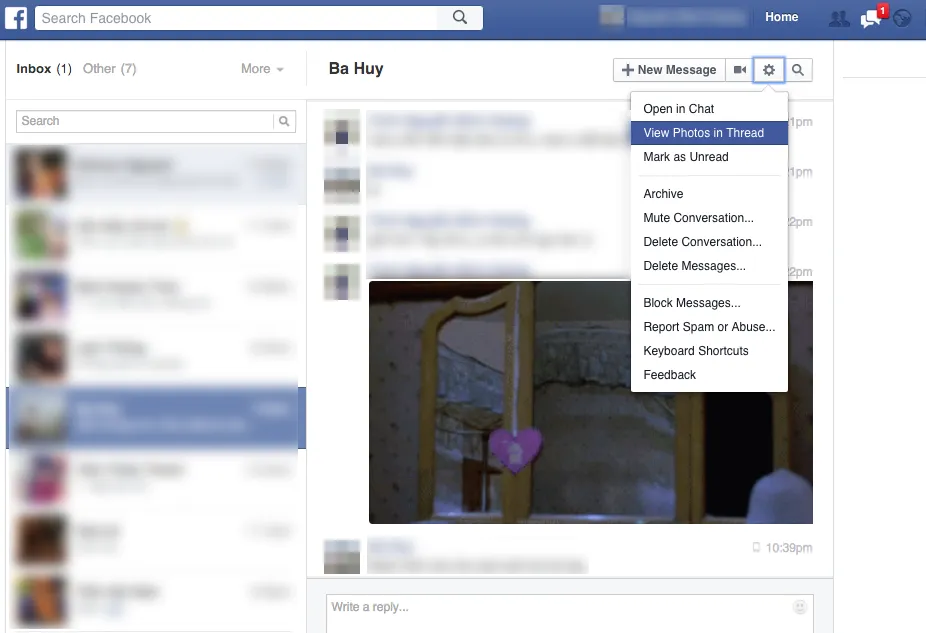Switch to the Other messages tab
The image size is (926, 633).
click(109, 69)
